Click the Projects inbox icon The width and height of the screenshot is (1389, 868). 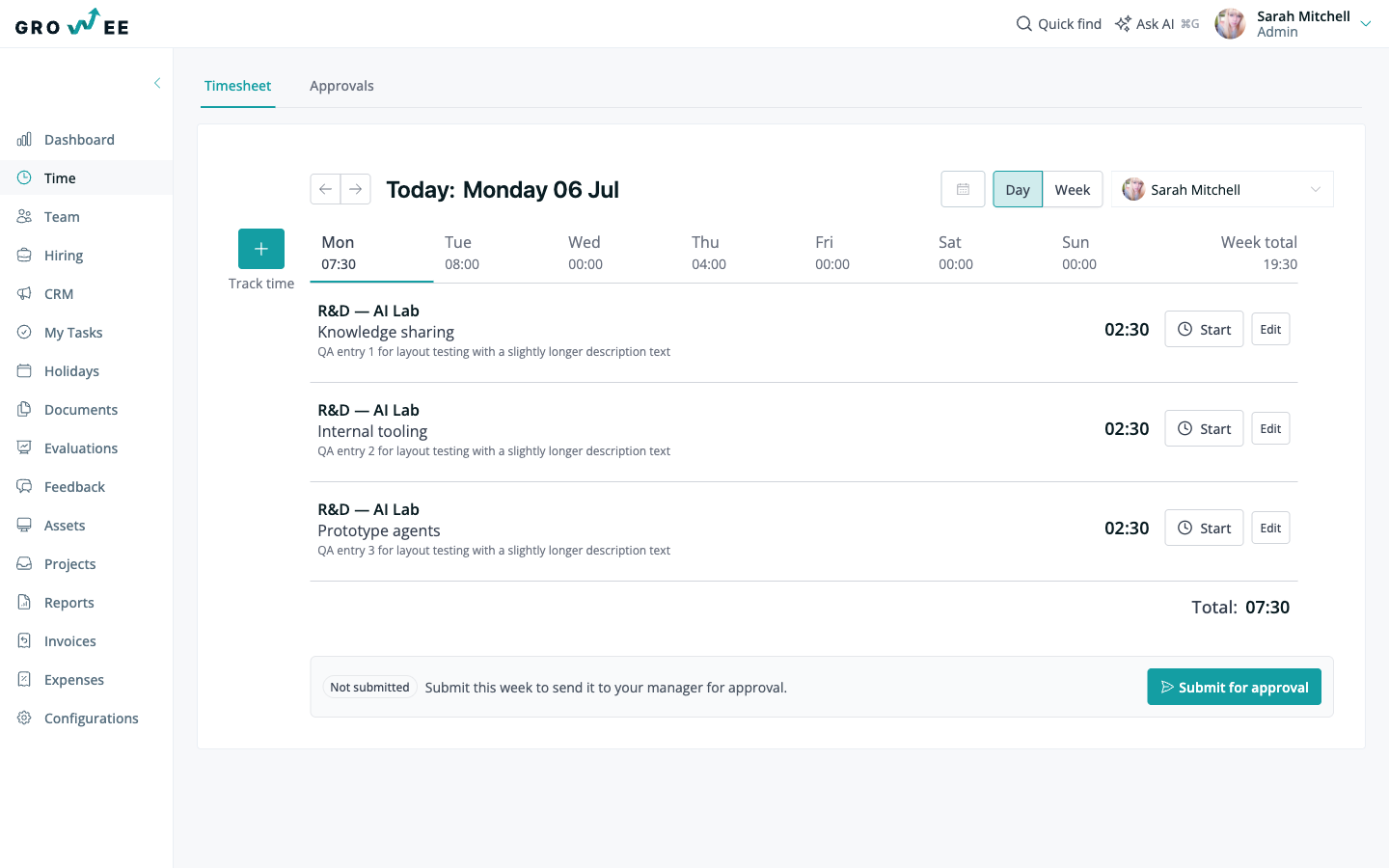[x=24, y=563]
